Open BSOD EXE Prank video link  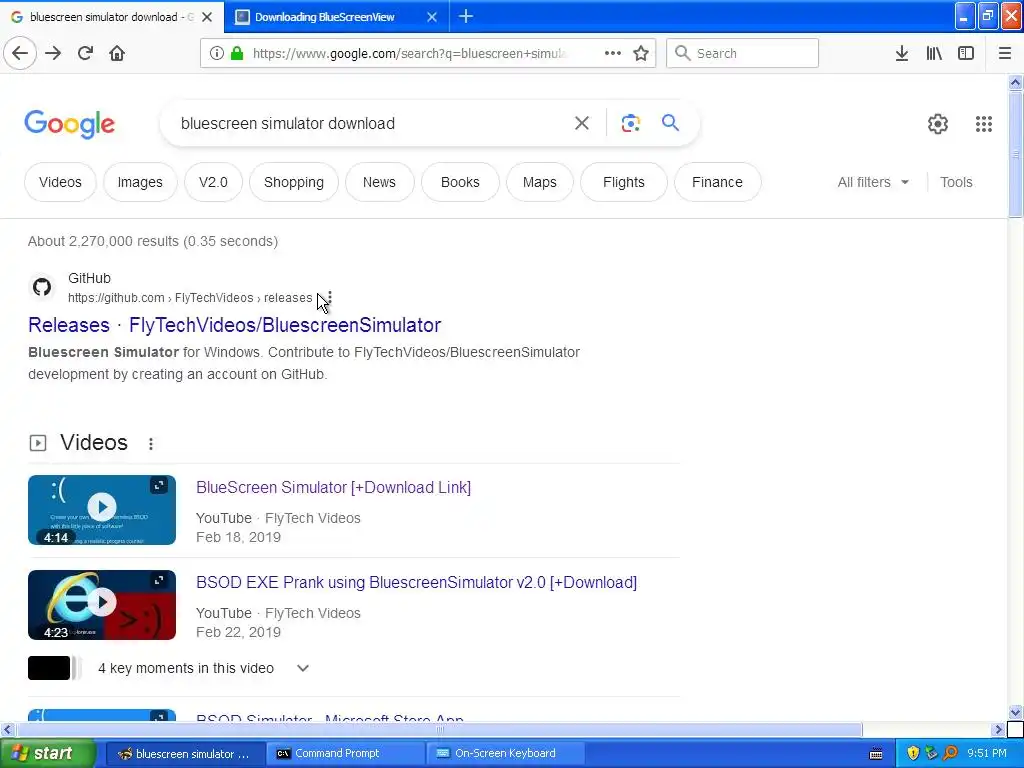click(x=416, y=582)
